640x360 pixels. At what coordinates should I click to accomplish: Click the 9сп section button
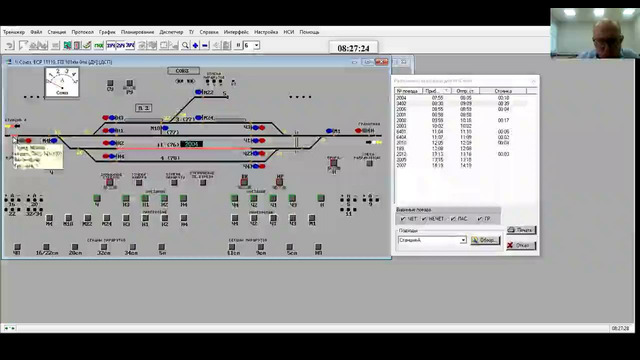point(260,247)
